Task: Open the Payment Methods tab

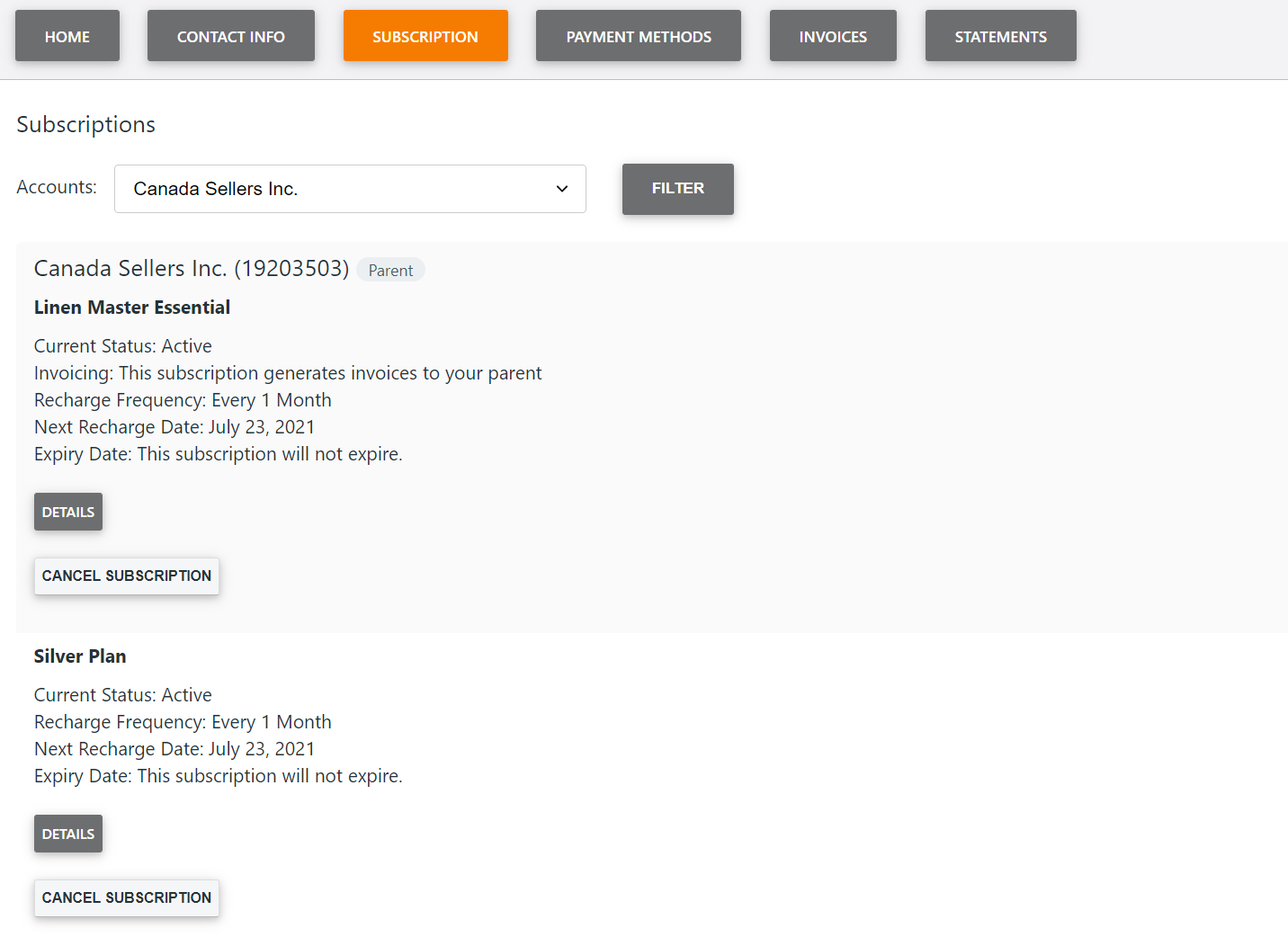Action: (x=639, y=36)
